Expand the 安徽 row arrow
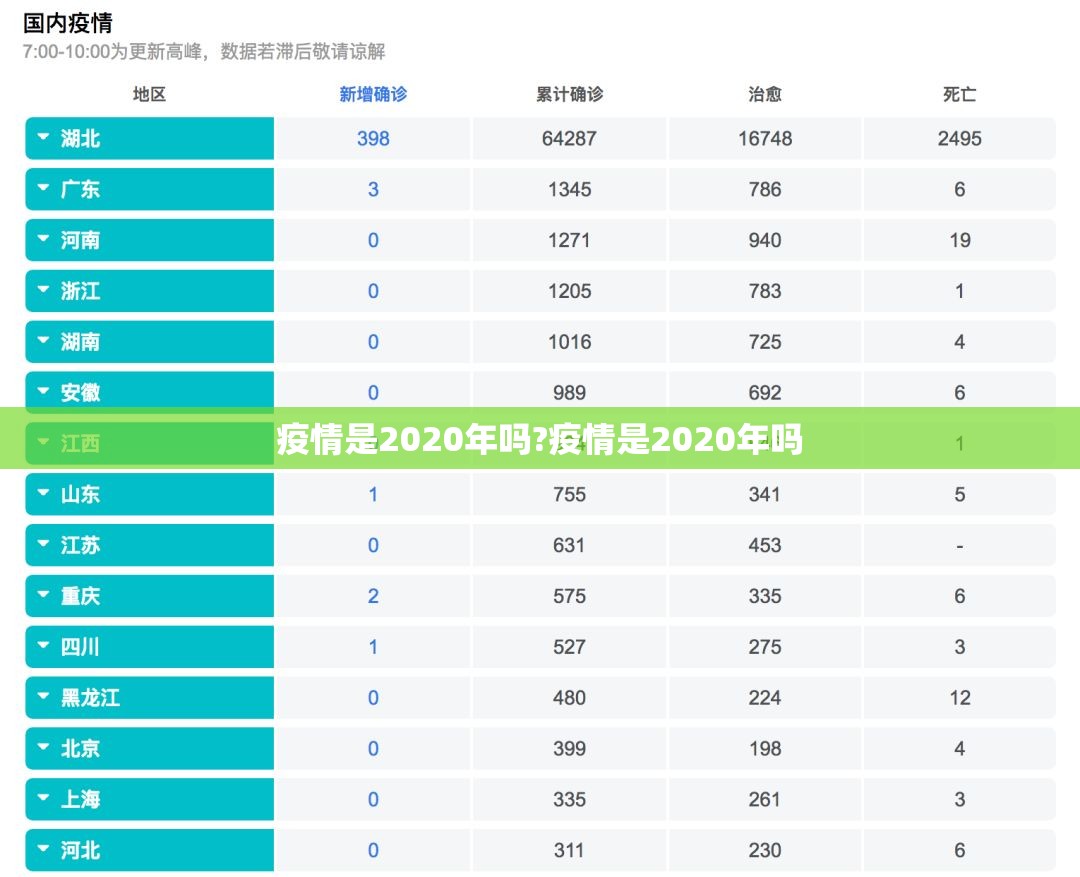 coord(43,392)
